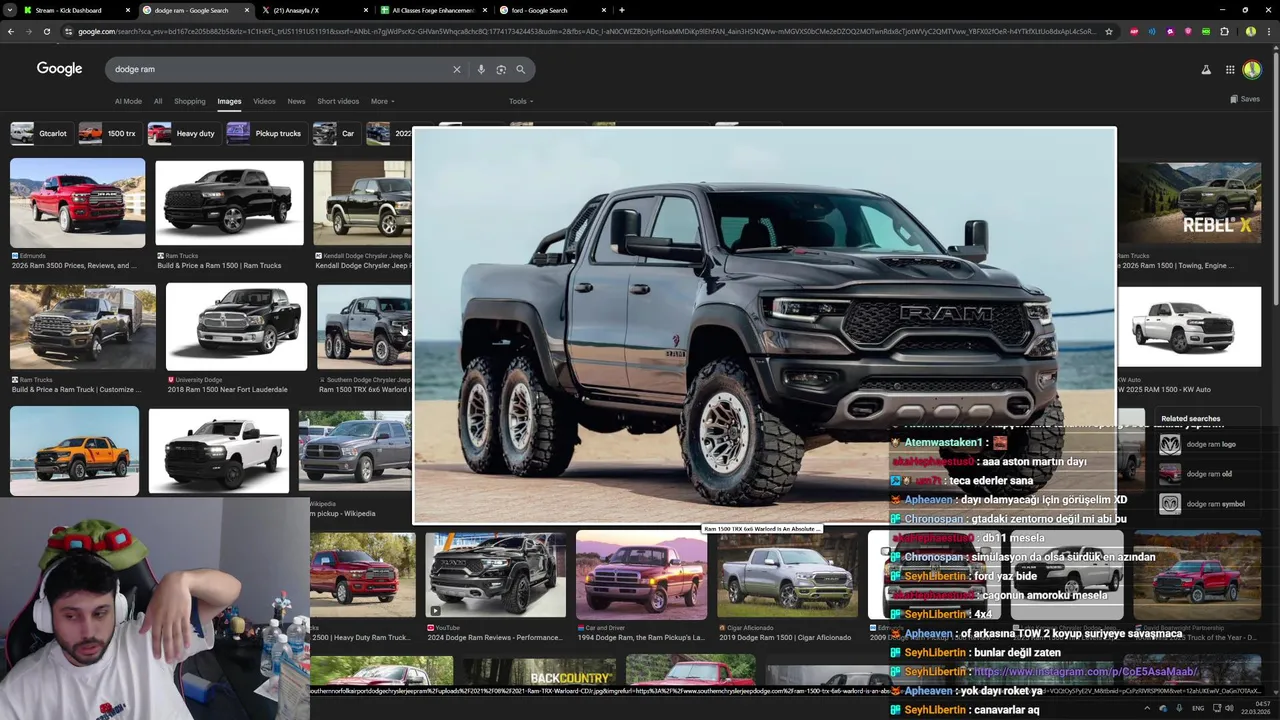The image size is (1280, 720).
Task: Open browser three-dot menu
Action: (1269, 31)
